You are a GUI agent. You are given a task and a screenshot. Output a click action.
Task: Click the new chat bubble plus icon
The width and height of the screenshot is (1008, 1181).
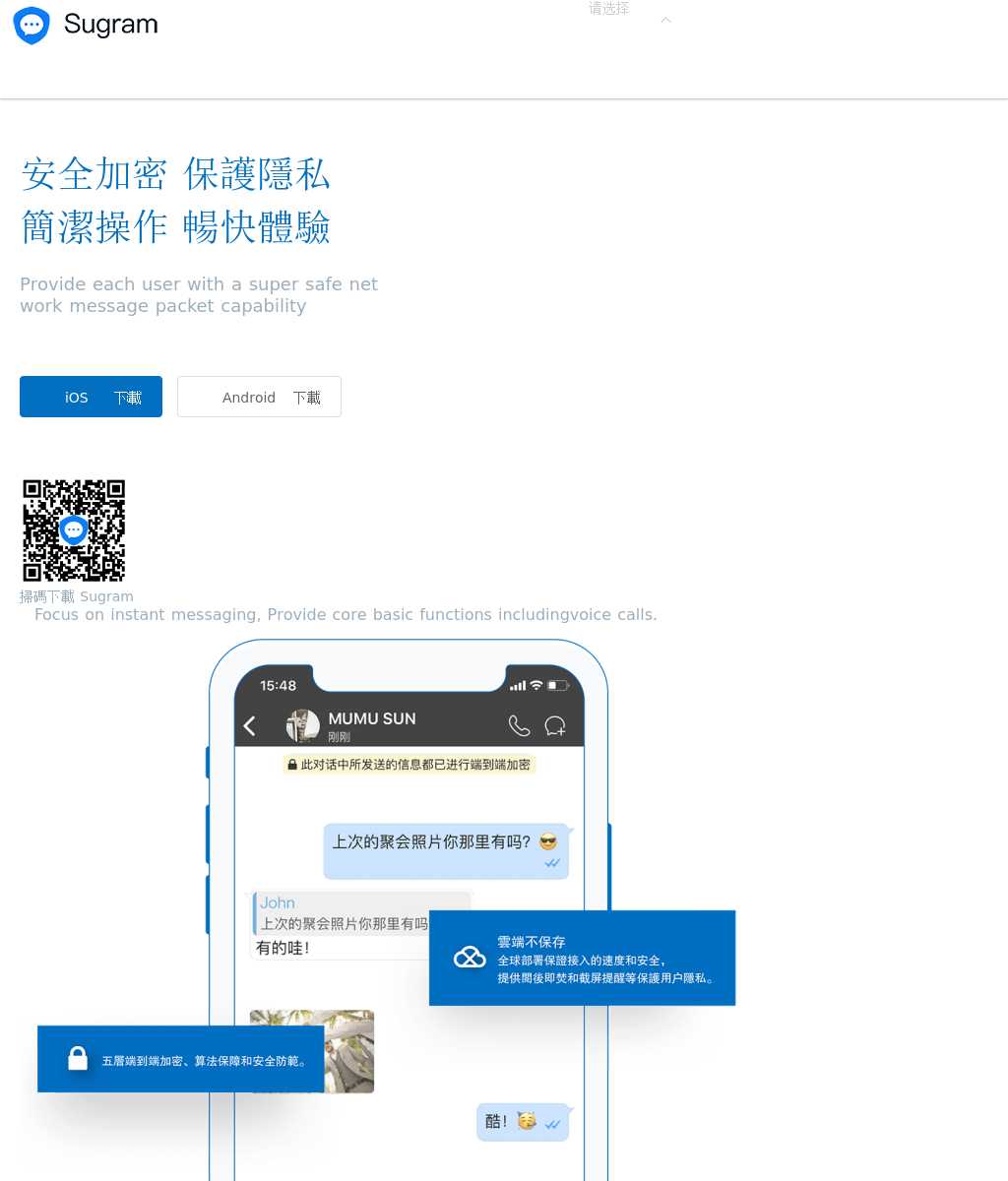click(x=555, y=726)
